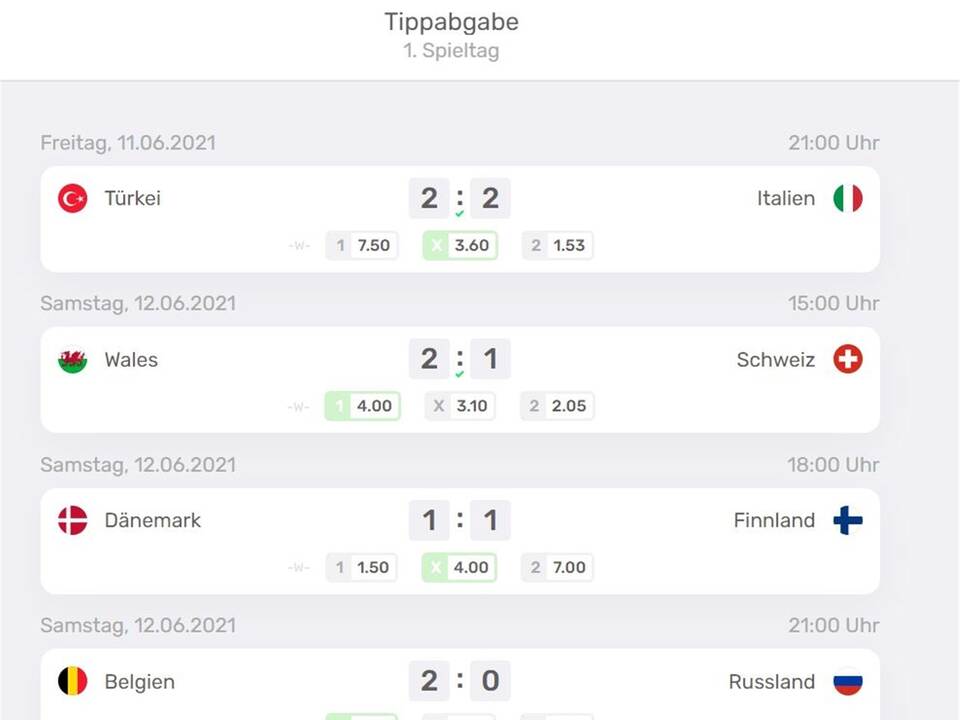Click the Italien flag icon
The image size is (960, 720).
[848, 199]
